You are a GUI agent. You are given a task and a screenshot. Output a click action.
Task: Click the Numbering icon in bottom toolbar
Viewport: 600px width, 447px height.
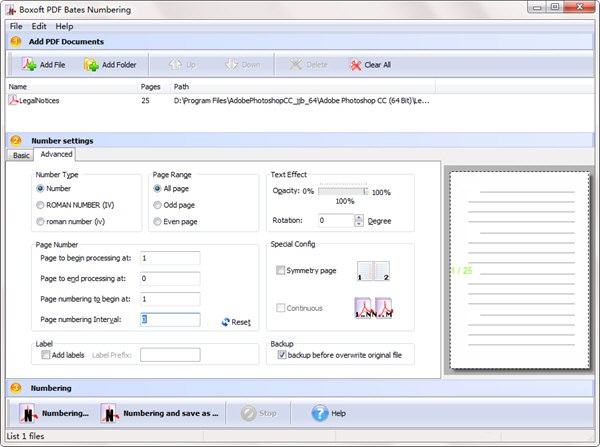[28, 413]
